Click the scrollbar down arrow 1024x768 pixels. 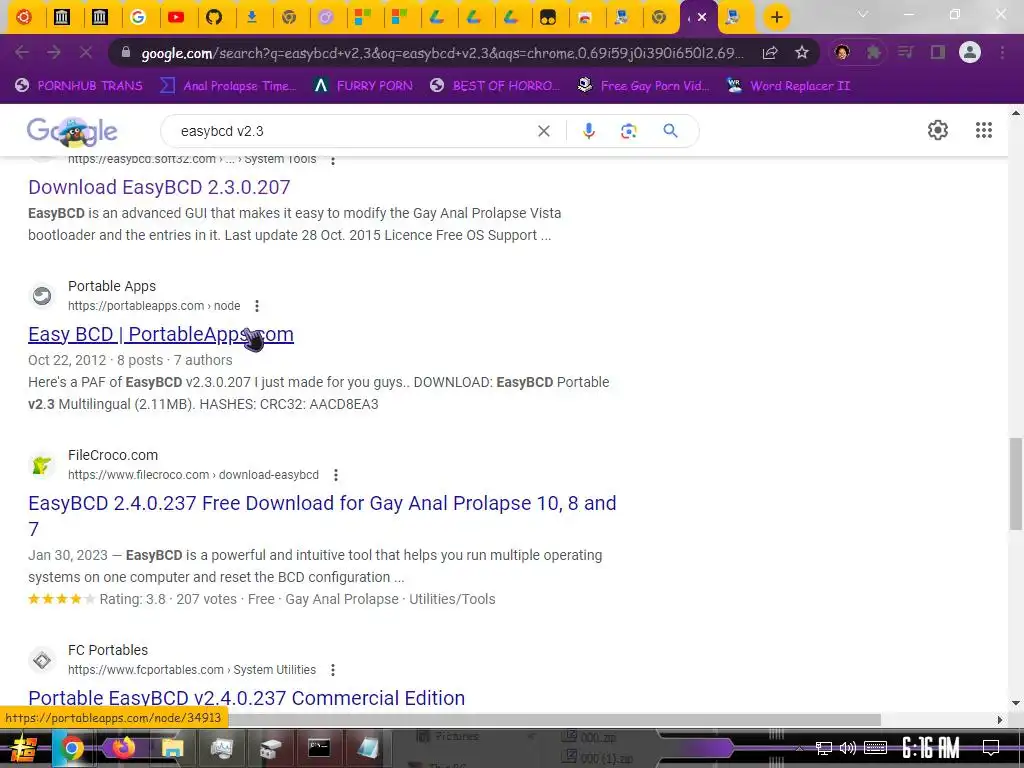point(1016,703)
